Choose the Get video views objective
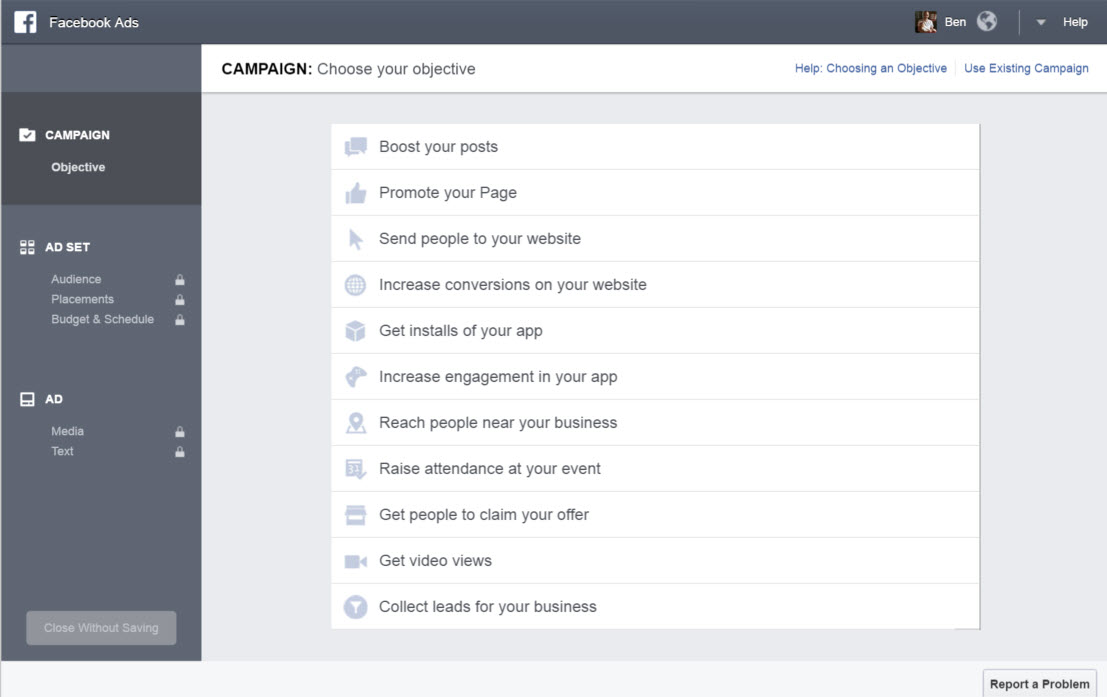Image resolution: width=1107 pixels, height=697 pixels. click(655, 560)
